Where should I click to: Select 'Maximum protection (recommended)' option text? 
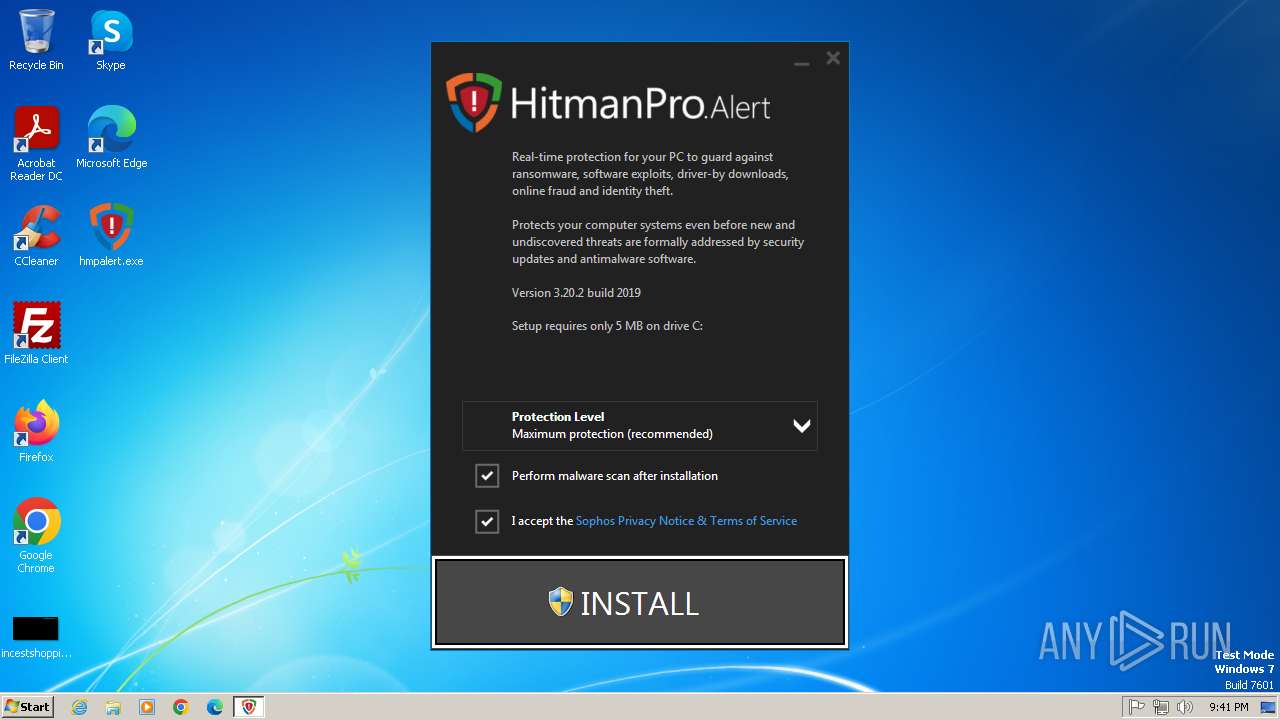click(x=612, y=434)
